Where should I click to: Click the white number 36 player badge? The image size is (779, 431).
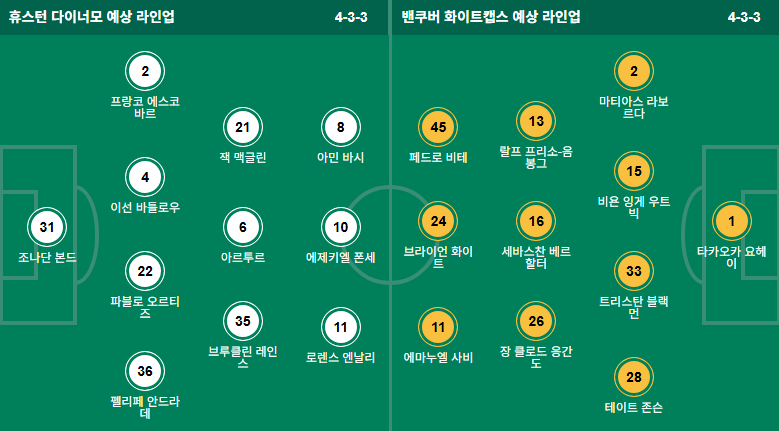point(145,371)
